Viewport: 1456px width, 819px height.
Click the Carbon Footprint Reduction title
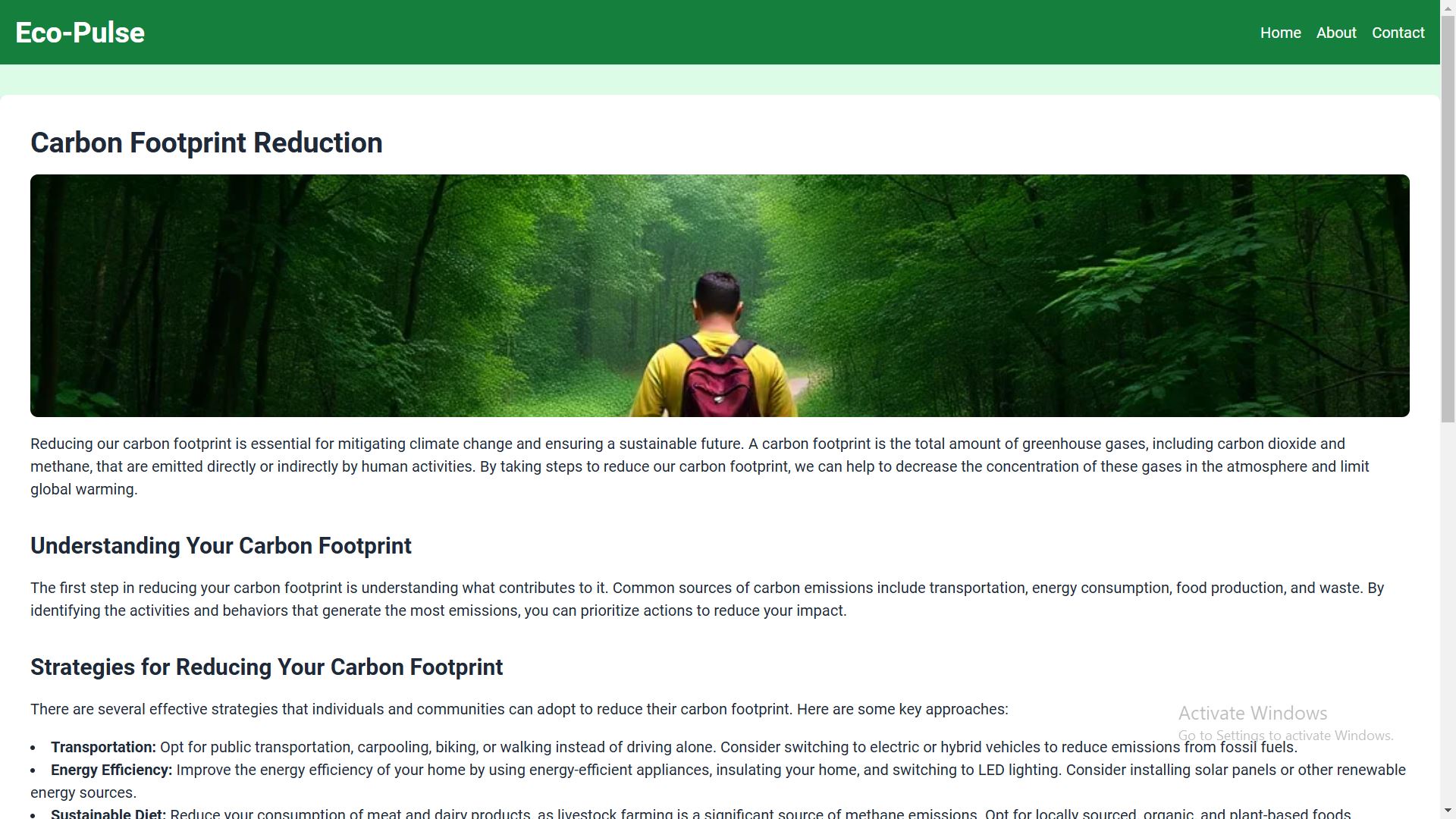click(206, 143)
